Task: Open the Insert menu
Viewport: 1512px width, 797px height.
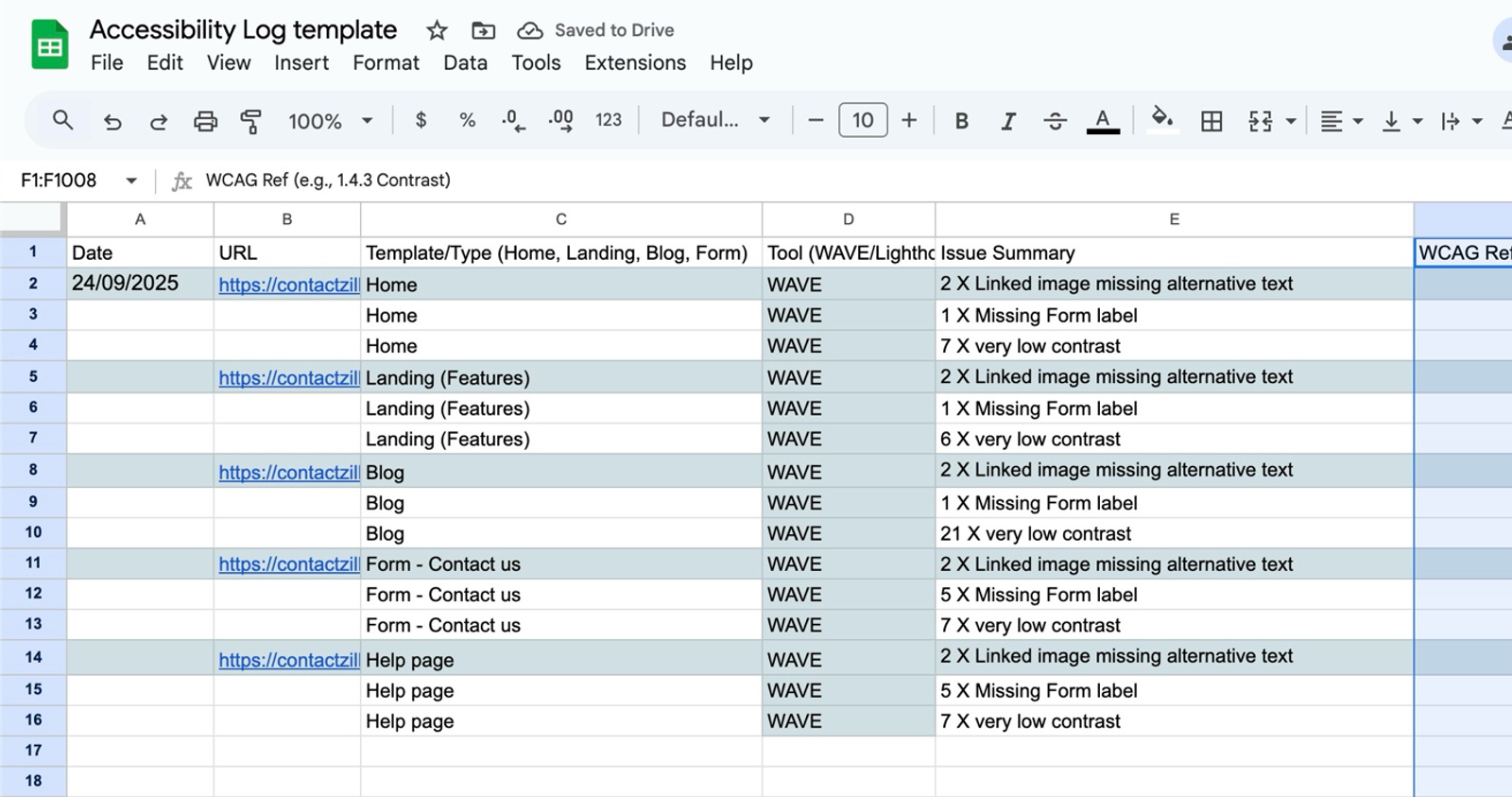Action: [x=301, y=62]
